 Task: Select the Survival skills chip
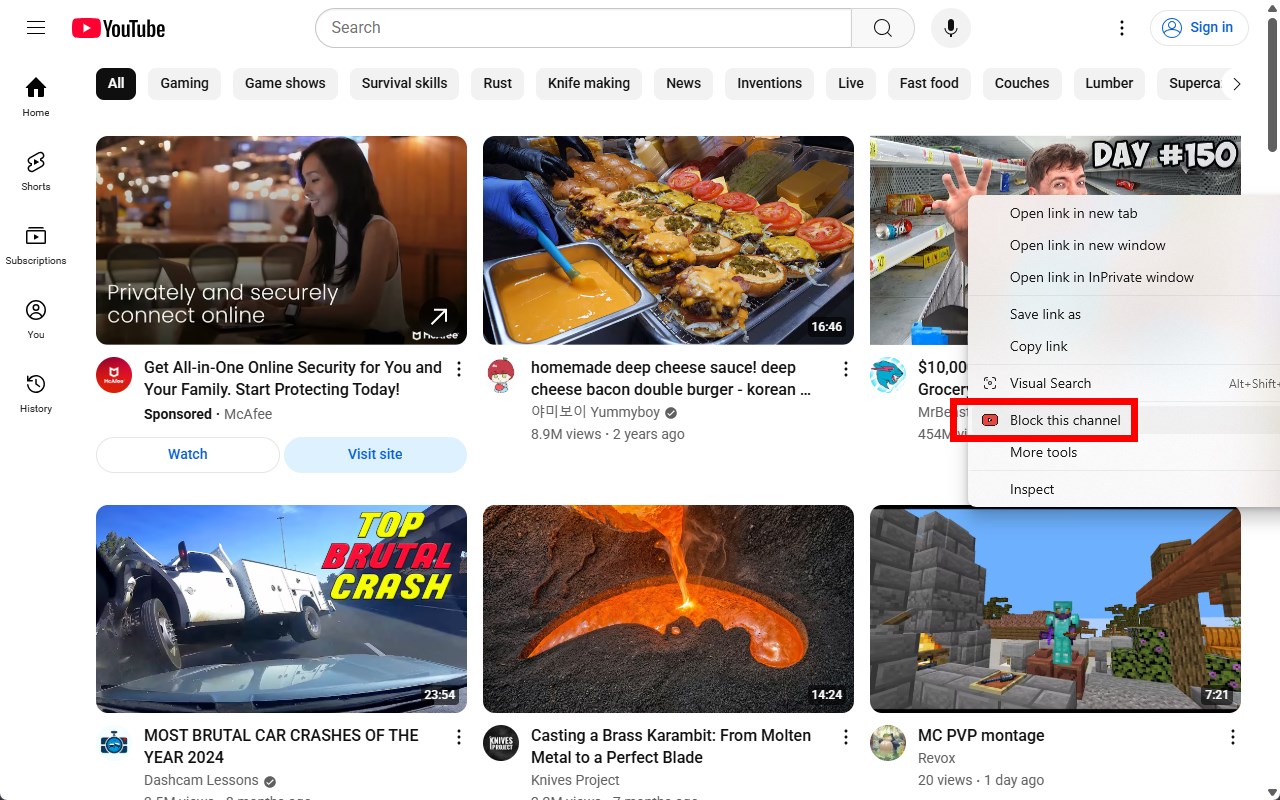click(x=405, y=83)
